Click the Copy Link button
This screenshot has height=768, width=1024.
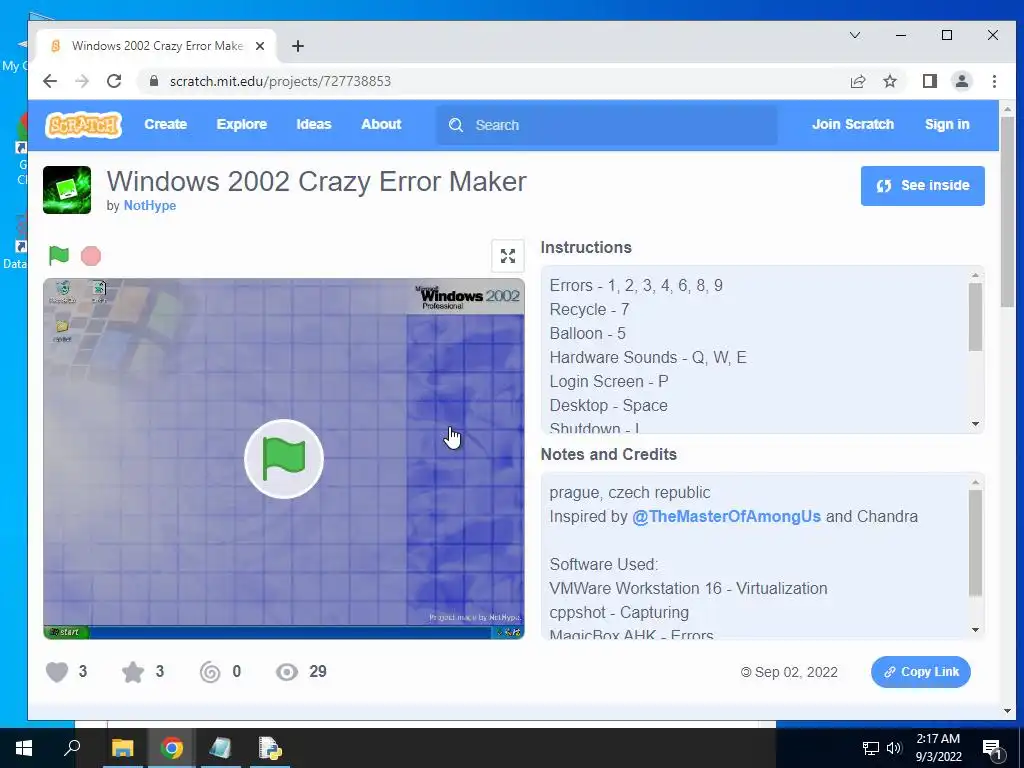point(921,672)
